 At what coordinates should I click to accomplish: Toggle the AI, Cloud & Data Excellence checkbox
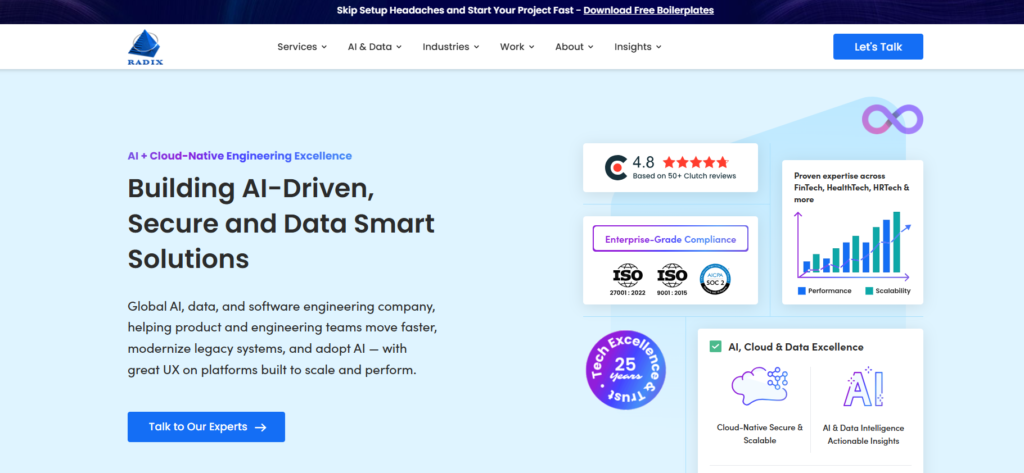point(715,347)
